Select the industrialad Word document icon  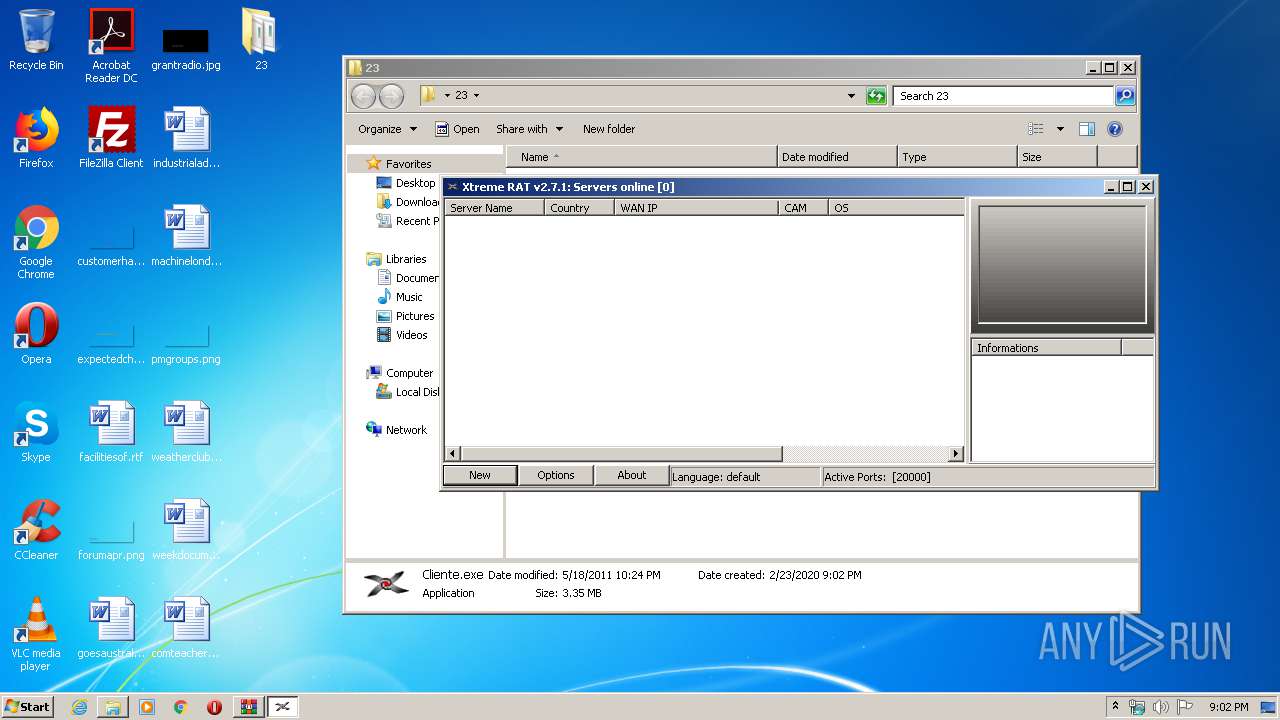tap(186, 138)
